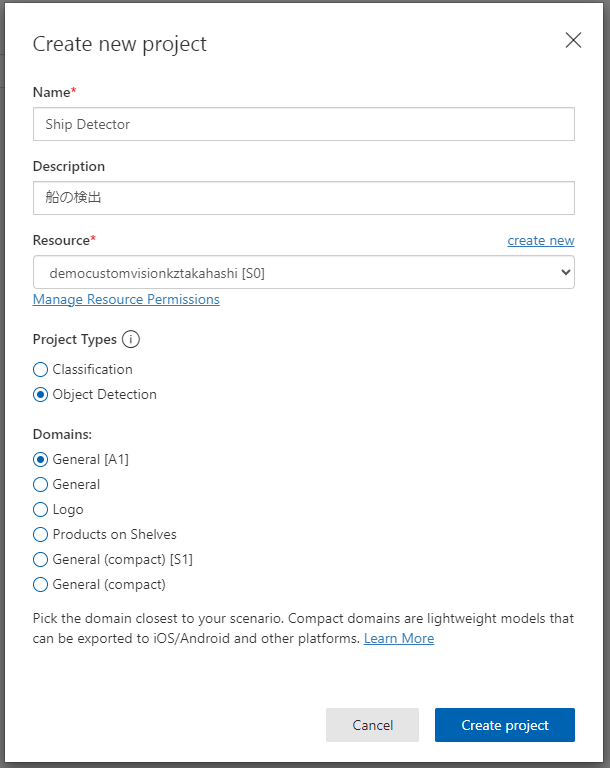Click the Resource dropdown chevron arrow
The height and width of the screenshot is (768, 610).
565,272
